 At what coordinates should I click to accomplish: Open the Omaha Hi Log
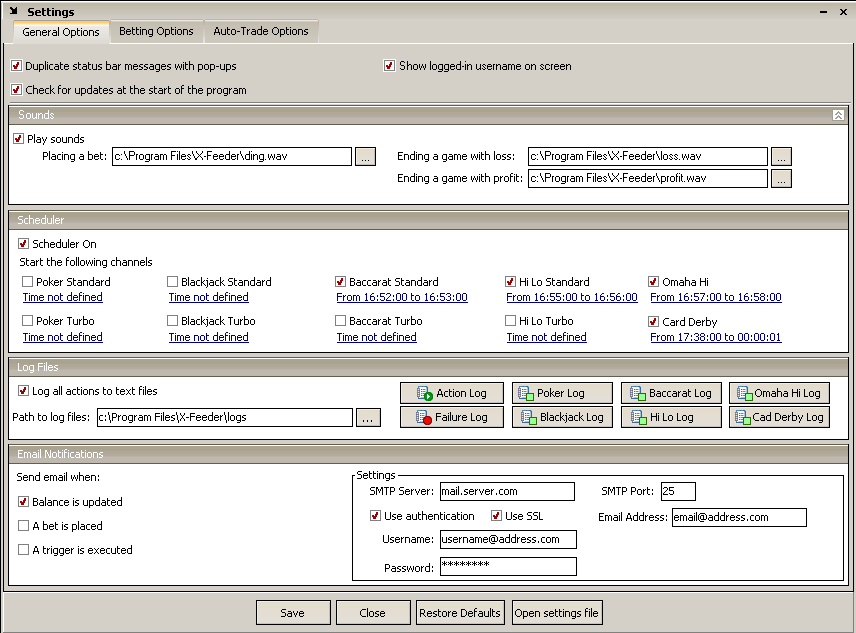(x=779, y=393)
